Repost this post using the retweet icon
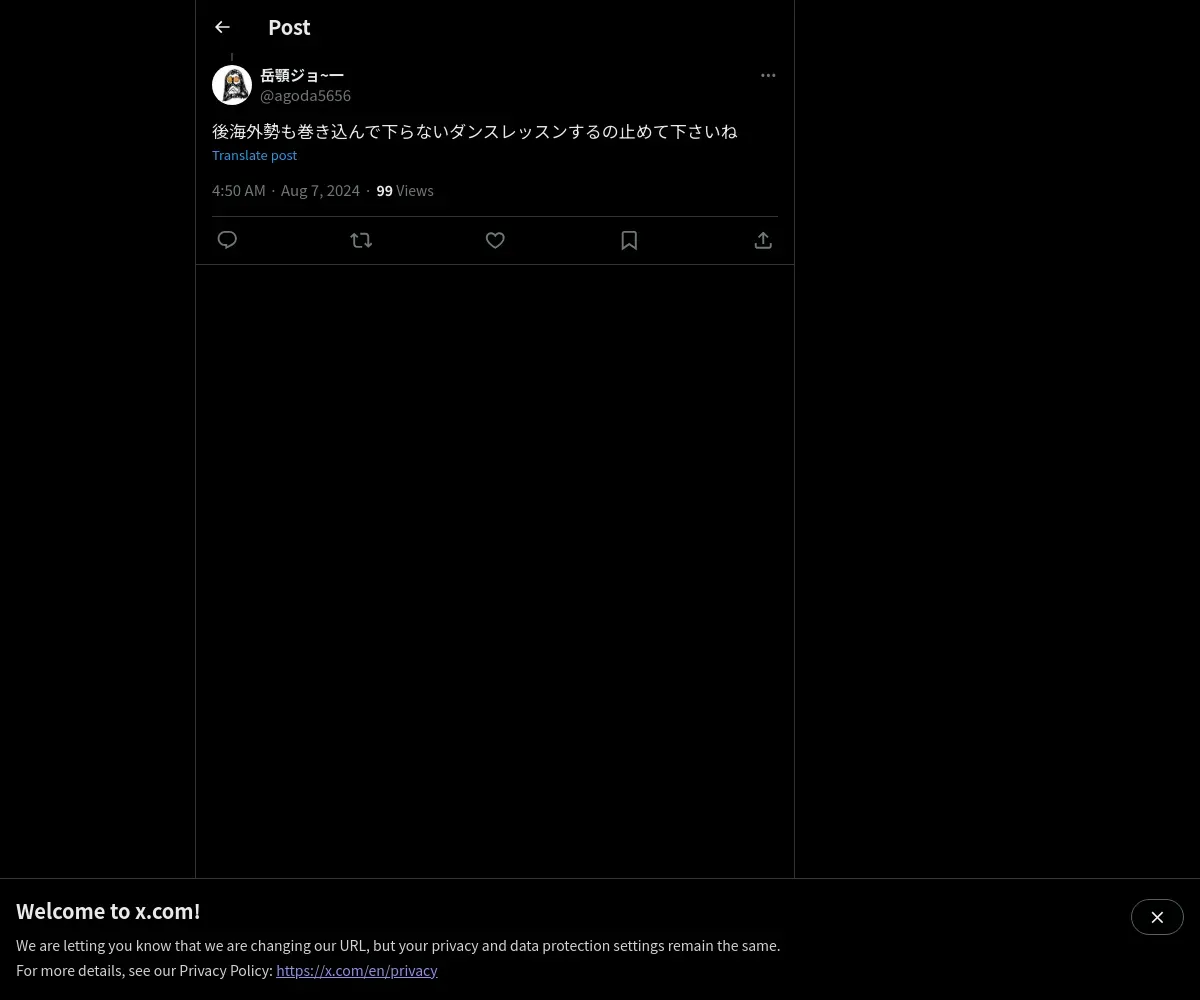The image size is (1200, 1000). coord(361,240)
